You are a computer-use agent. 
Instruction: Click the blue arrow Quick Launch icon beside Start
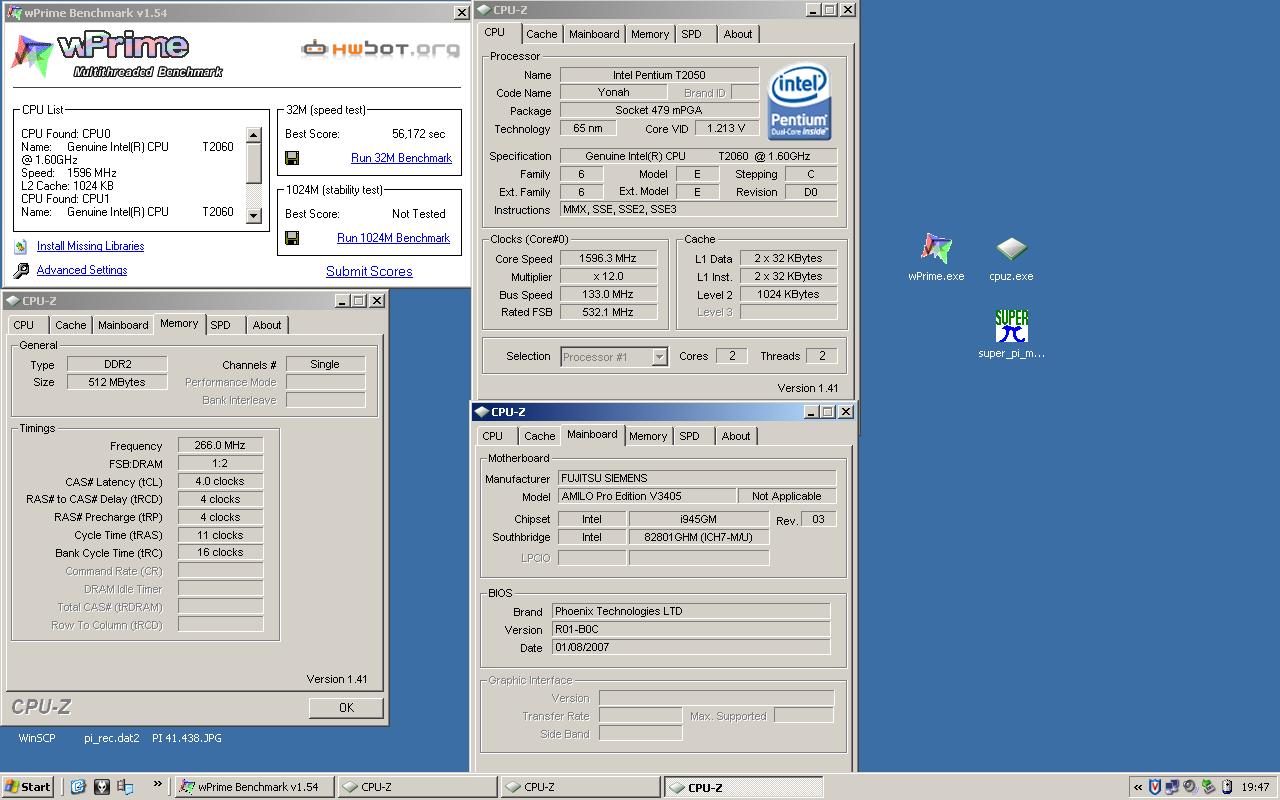pyautogui.click(x=78, y=787)
